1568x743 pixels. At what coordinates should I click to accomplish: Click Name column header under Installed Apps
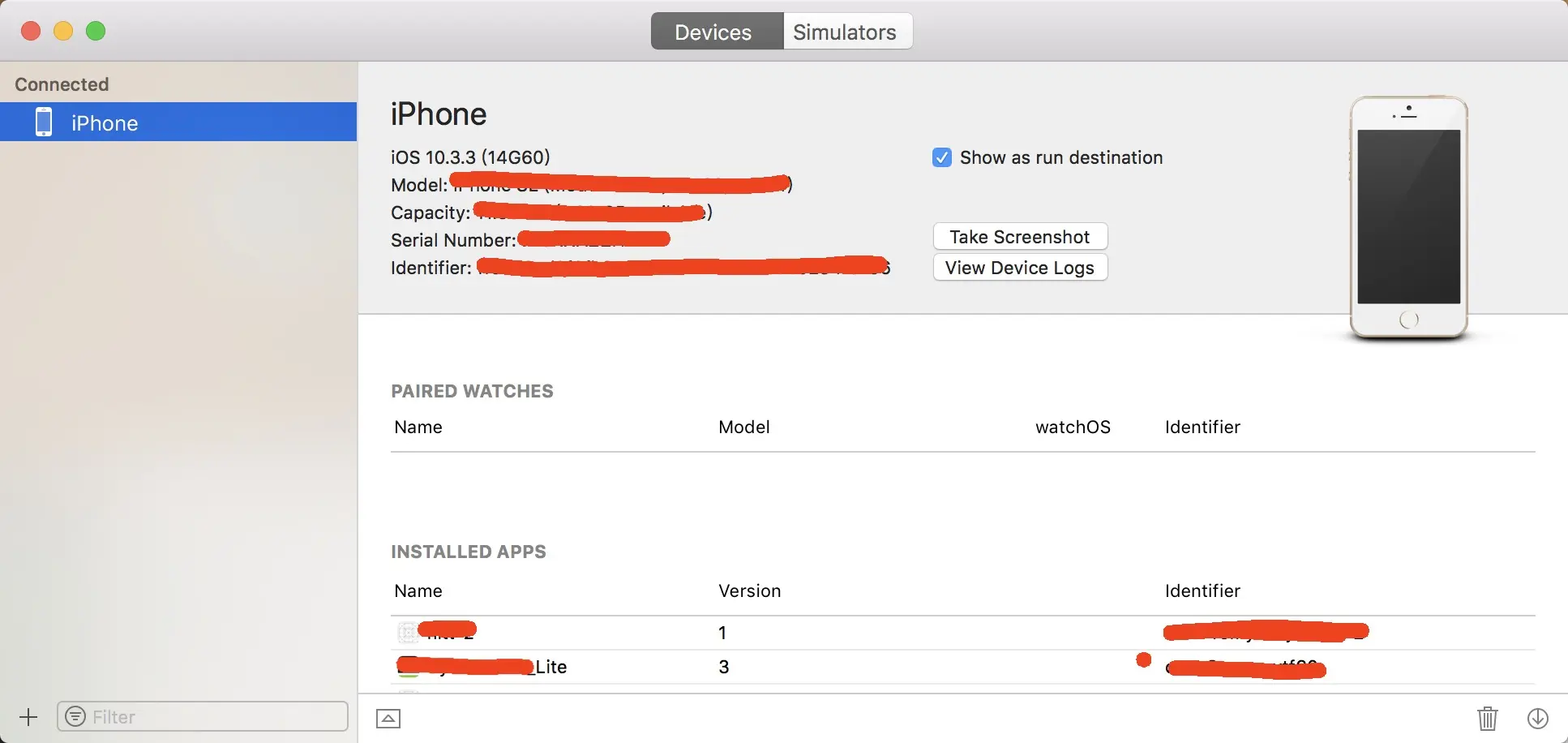[x=418, y=591]
